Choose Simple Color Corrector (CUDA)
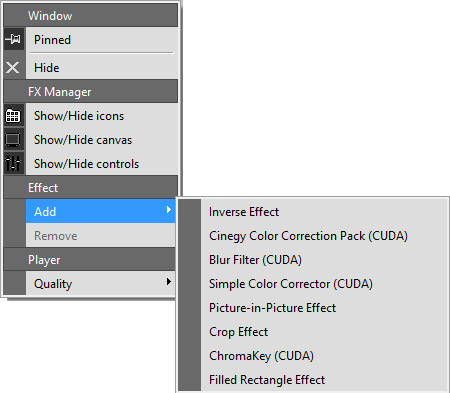The height and width of the screenshot is (393, 450). (324, 284)
